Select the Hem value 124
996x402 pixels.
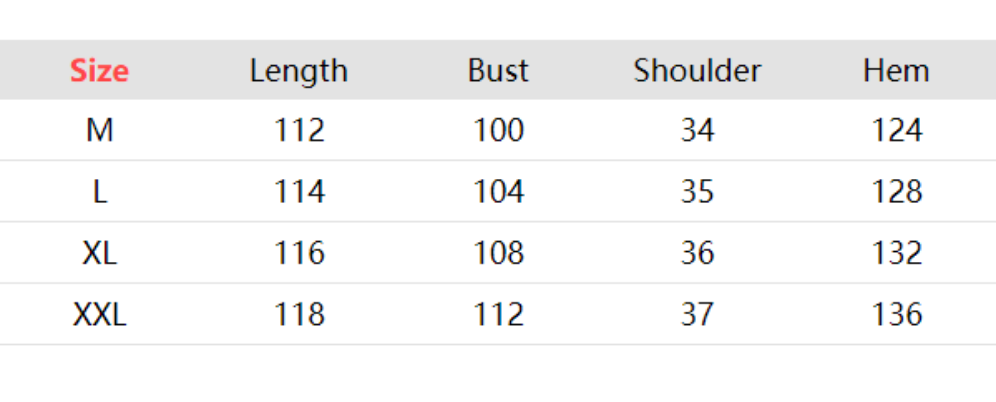tap(896, 131)
